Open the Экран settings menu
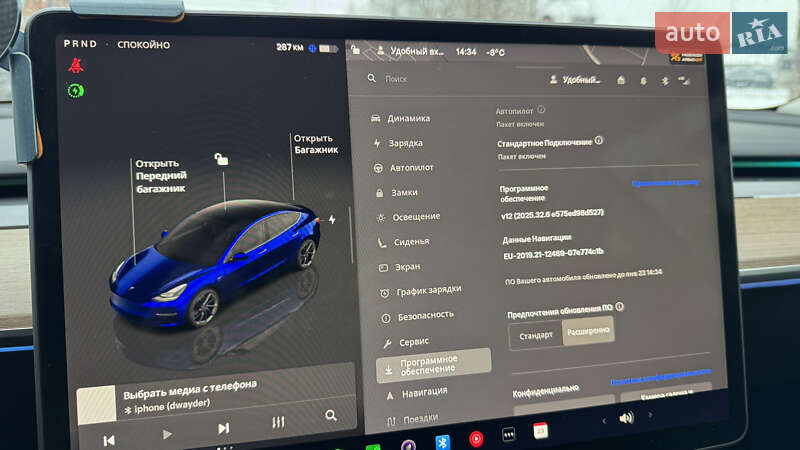The image size is (800, 450). [399, 267]
